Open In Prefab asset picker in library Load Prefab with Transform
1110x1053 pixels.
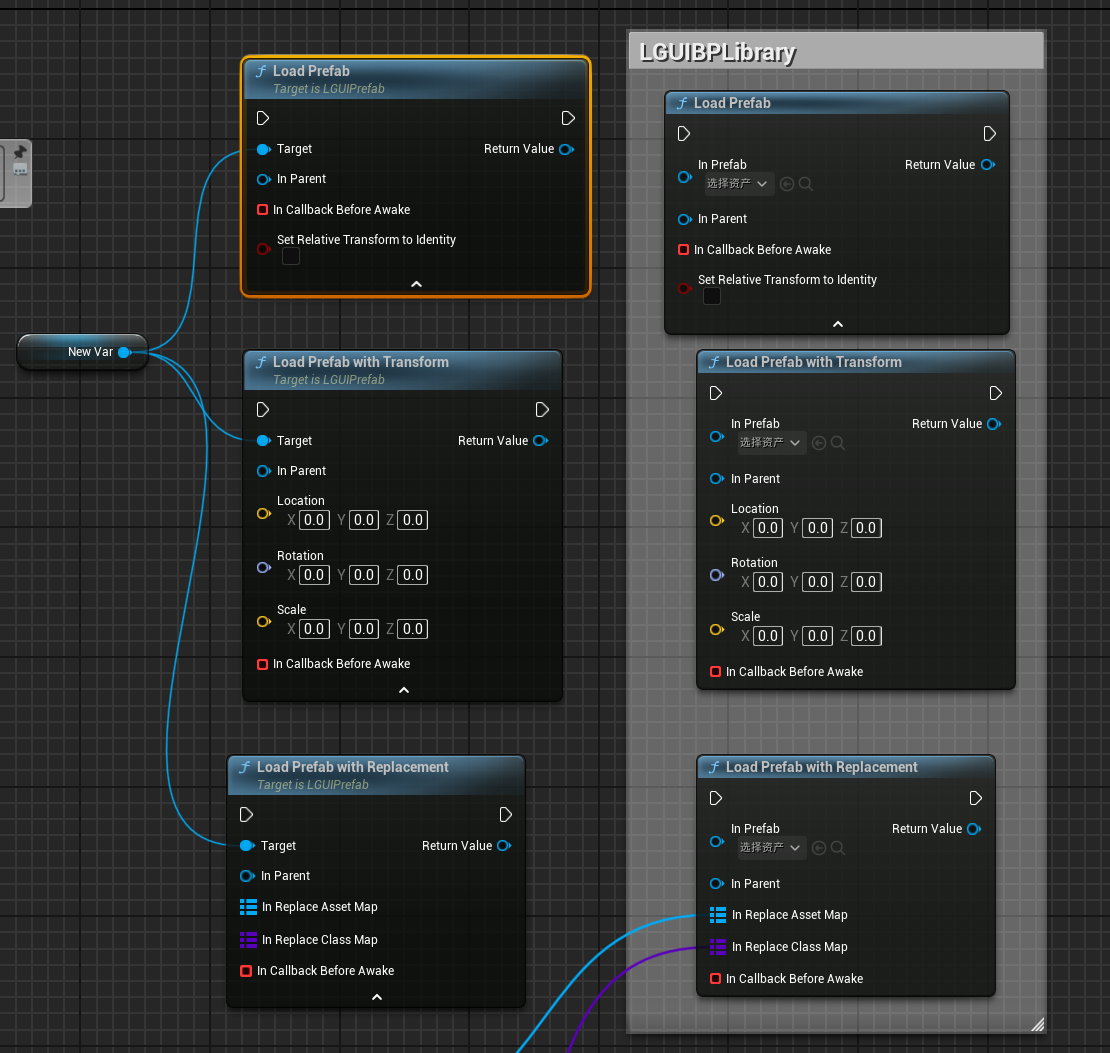click(x=770, y=443)
